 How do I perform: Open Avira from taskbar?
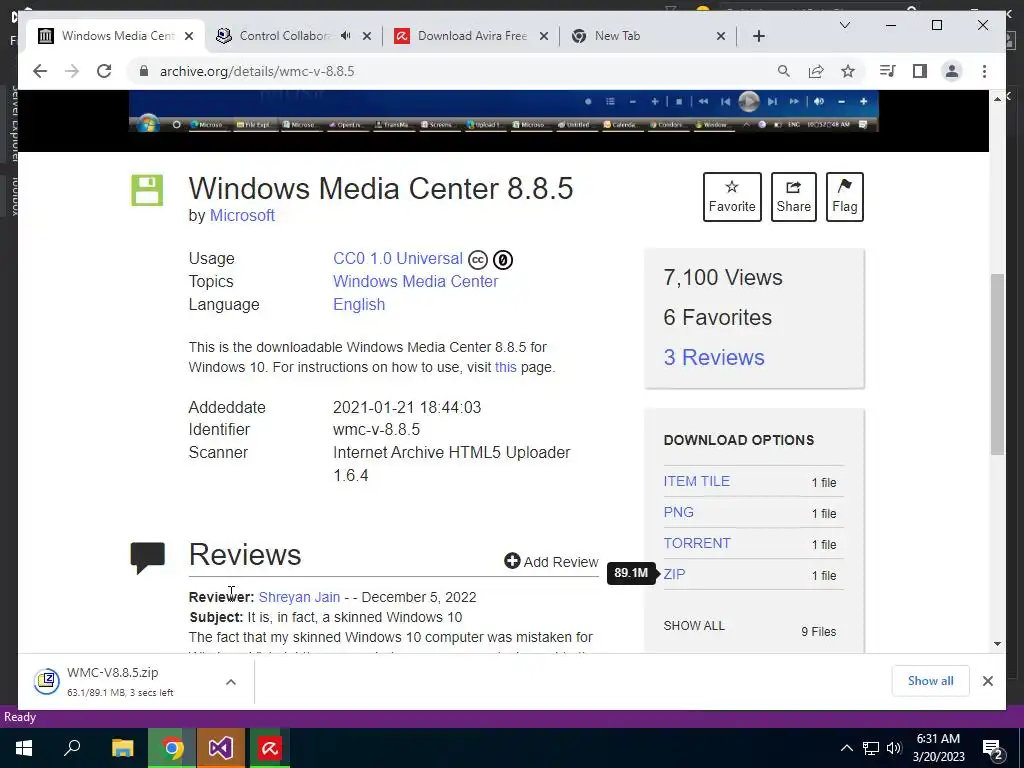click(x=270, y=748)
